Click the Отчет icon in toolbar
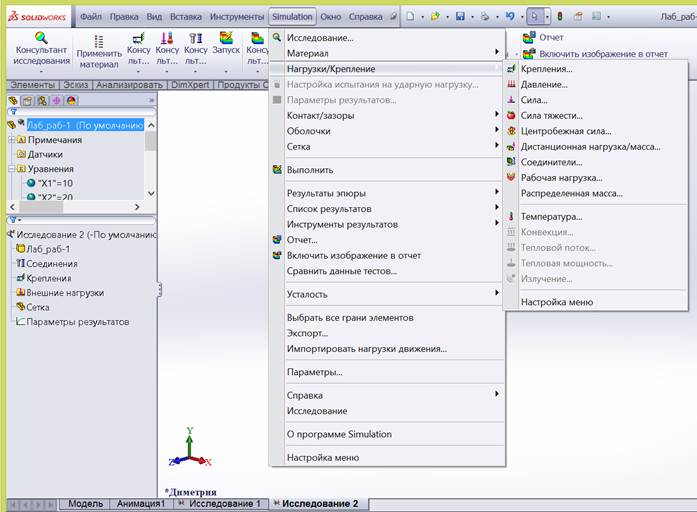 529,37
